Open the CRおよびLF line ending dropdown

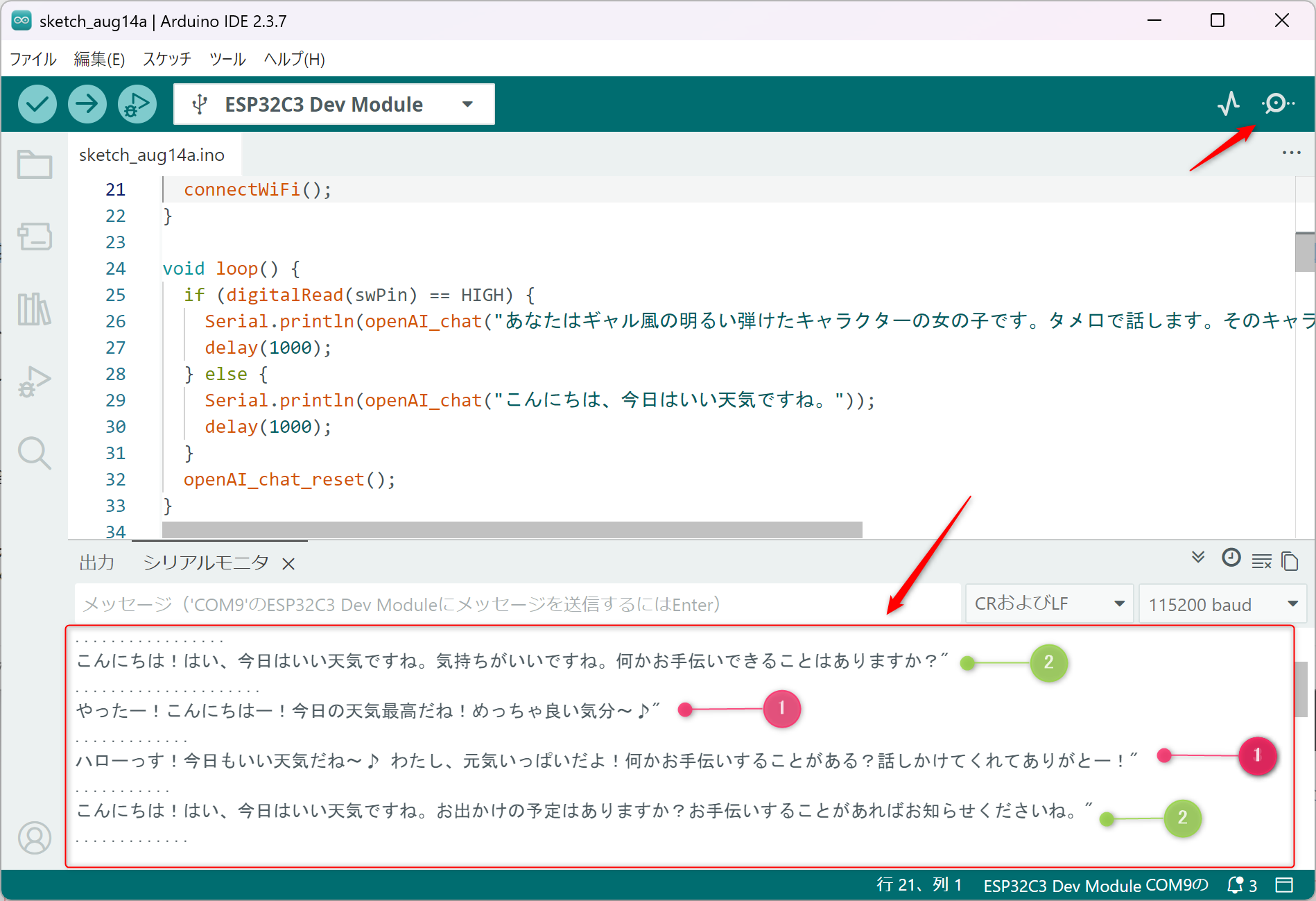(1049, 603)
